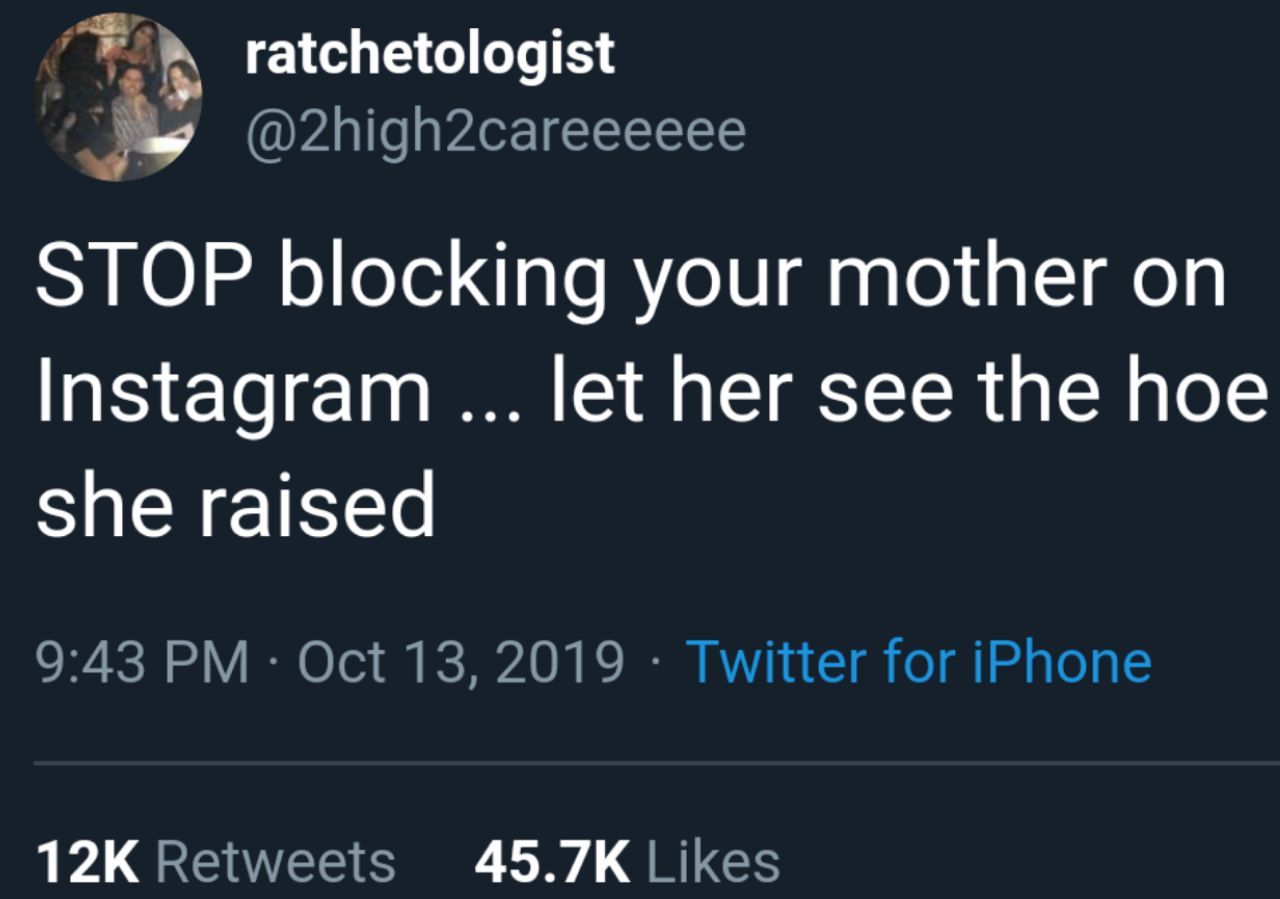Click the words she raised
This screenshot has height=899, width=1280.
coord(235,505)
